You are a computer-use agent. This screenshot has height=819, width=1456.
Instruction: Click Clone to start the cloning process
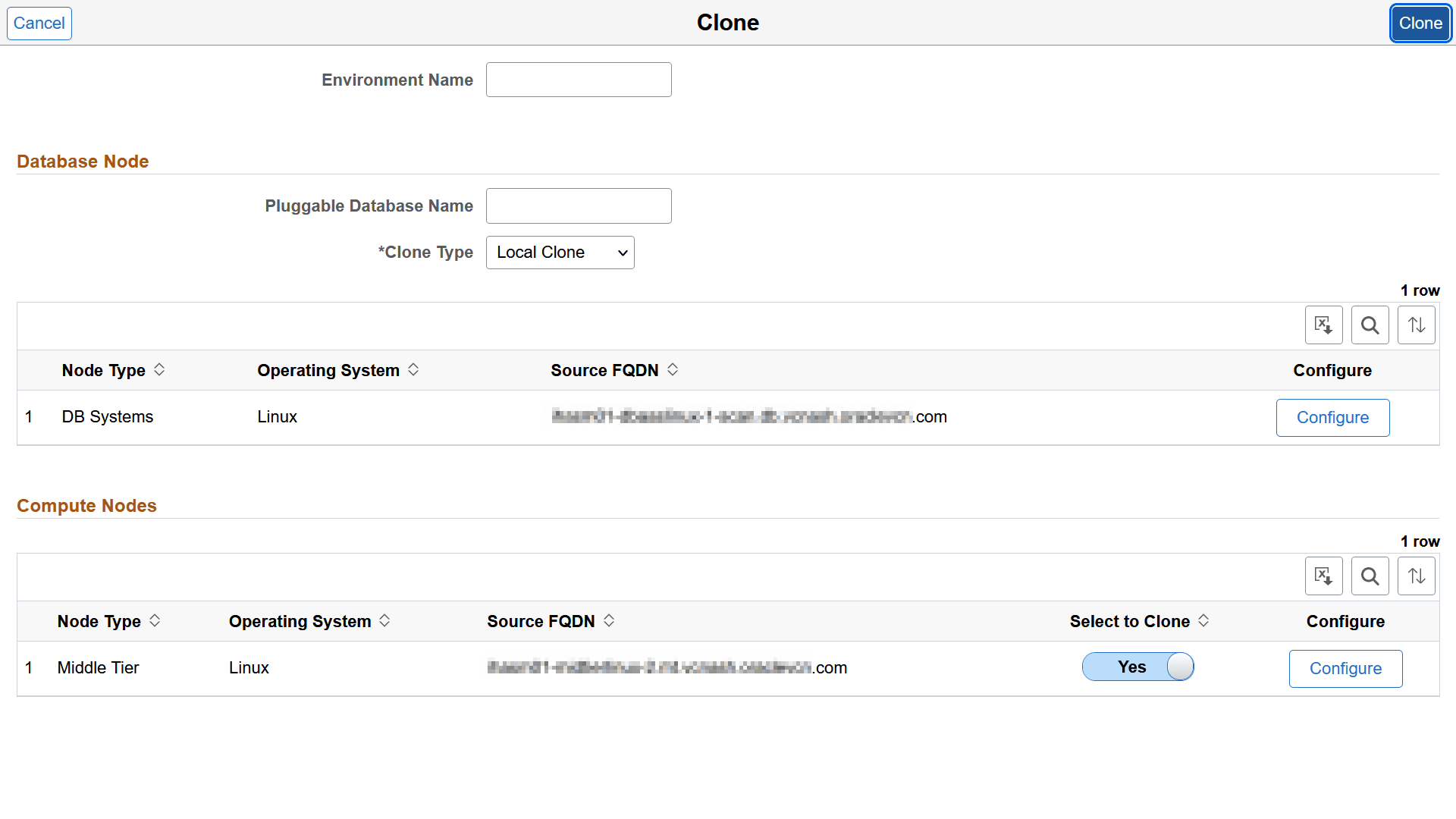pos(1420,23)
